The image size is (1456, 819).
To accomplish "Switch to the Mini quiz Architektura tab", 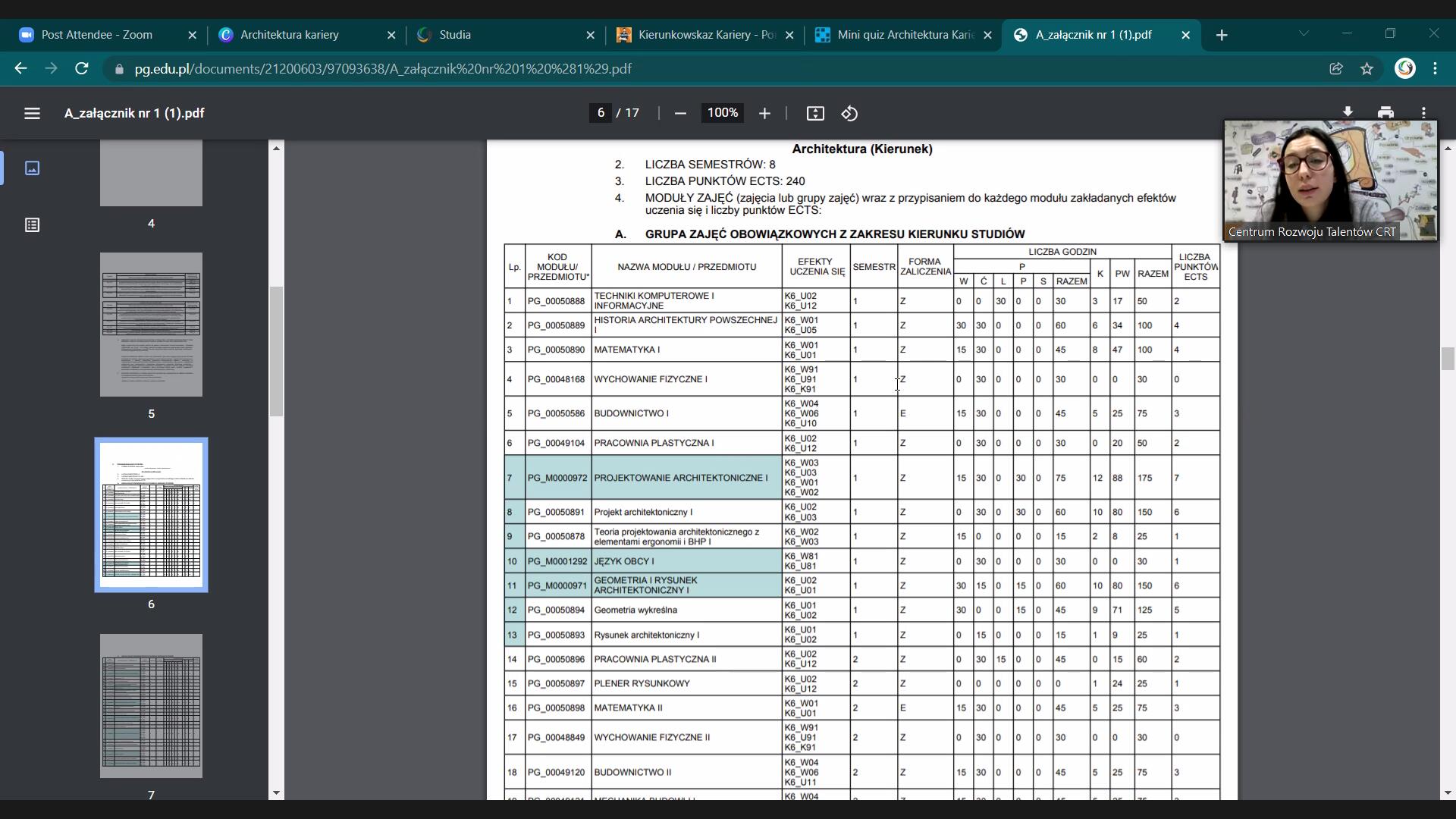I will pos(905,35).
